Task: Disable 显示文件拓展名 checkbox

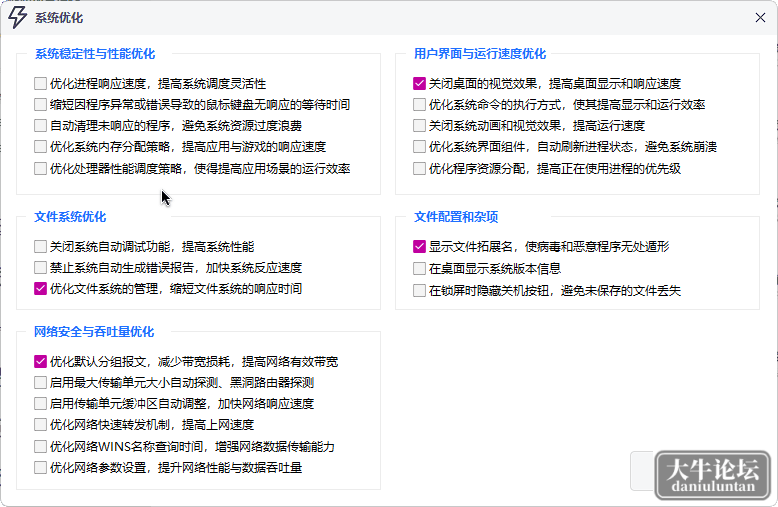Action: tap(419, 247)
